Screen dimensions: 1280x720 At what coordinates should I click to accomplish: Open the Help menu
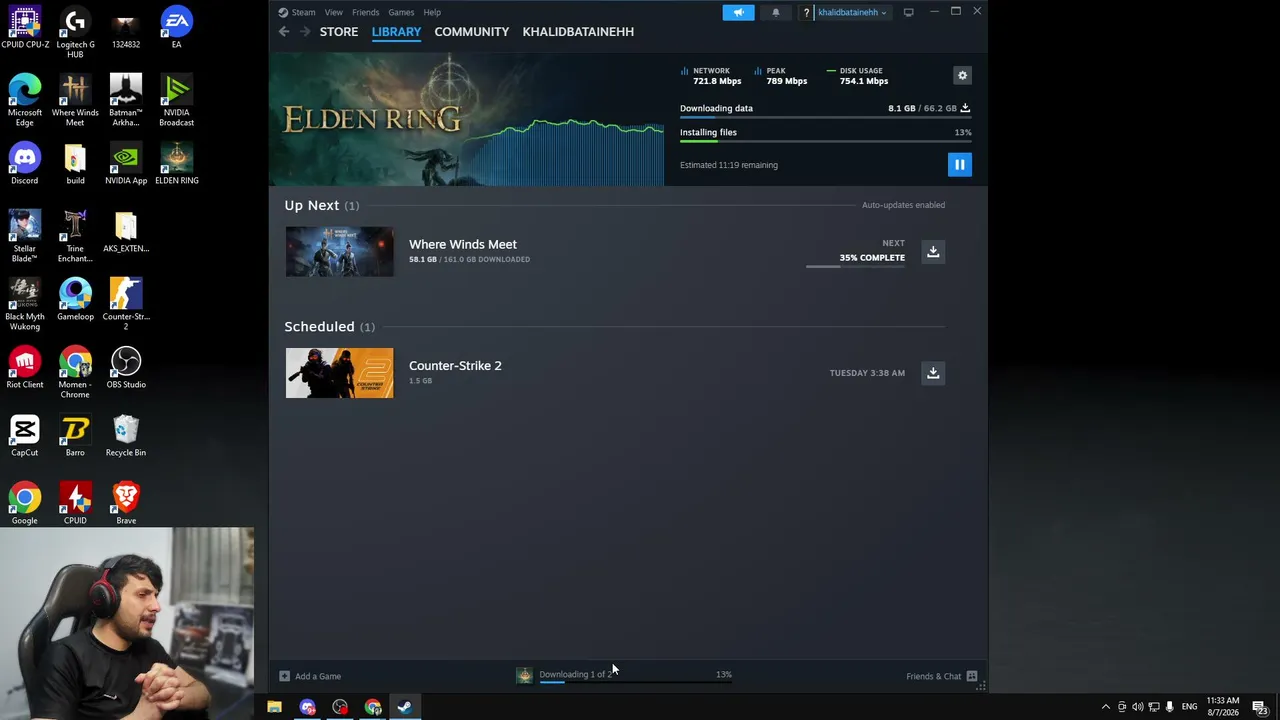tap(432, 13)
